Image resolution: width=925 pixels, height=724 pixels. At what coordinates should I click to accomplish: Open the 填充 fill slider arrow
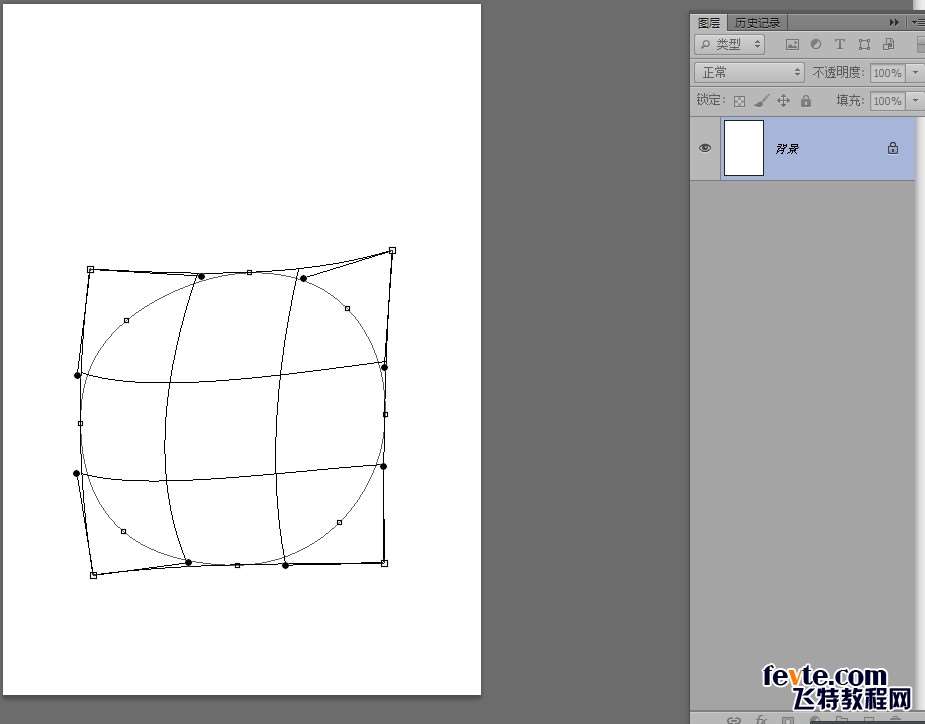click(916, 101)
